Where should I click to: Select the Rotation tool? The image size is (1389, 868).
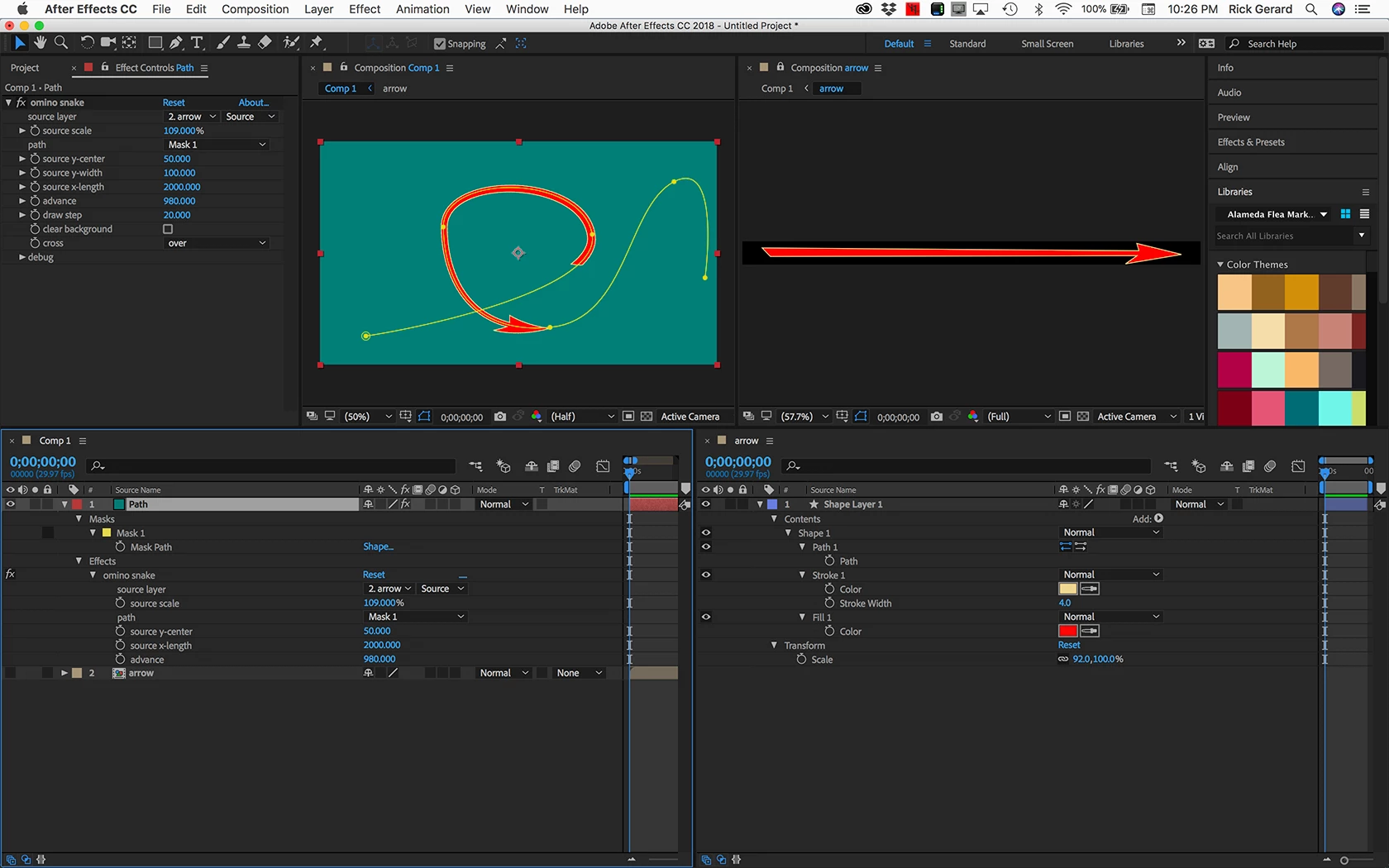coord(87,43)
